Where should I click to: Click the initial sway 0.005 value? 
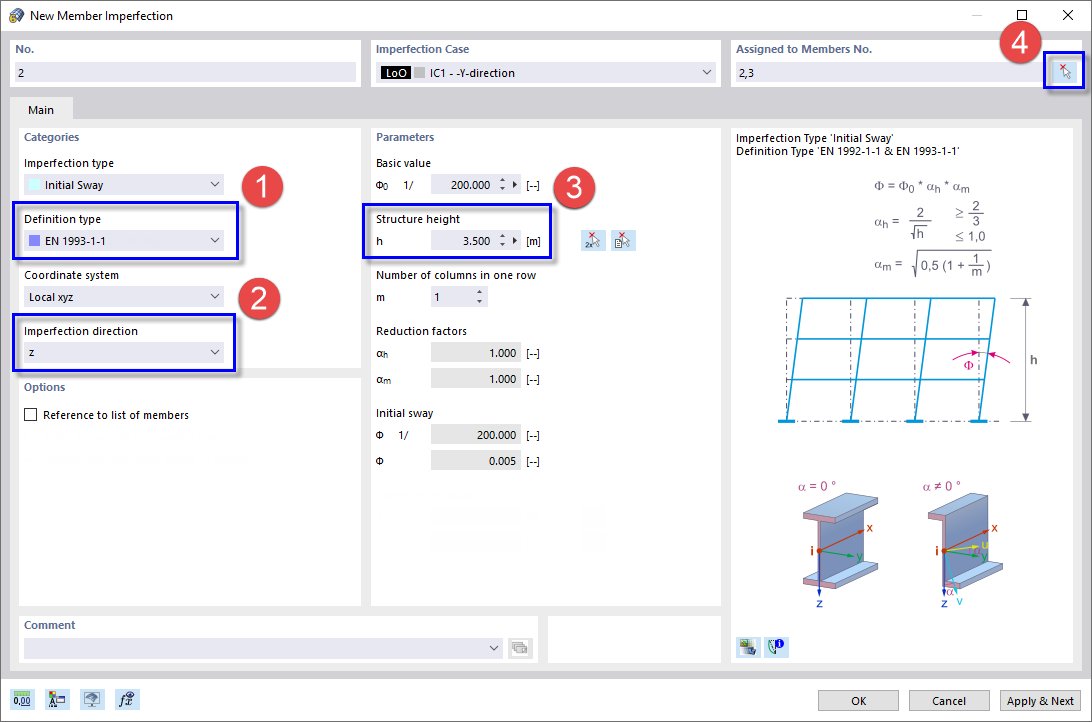[x=476, y=461]
